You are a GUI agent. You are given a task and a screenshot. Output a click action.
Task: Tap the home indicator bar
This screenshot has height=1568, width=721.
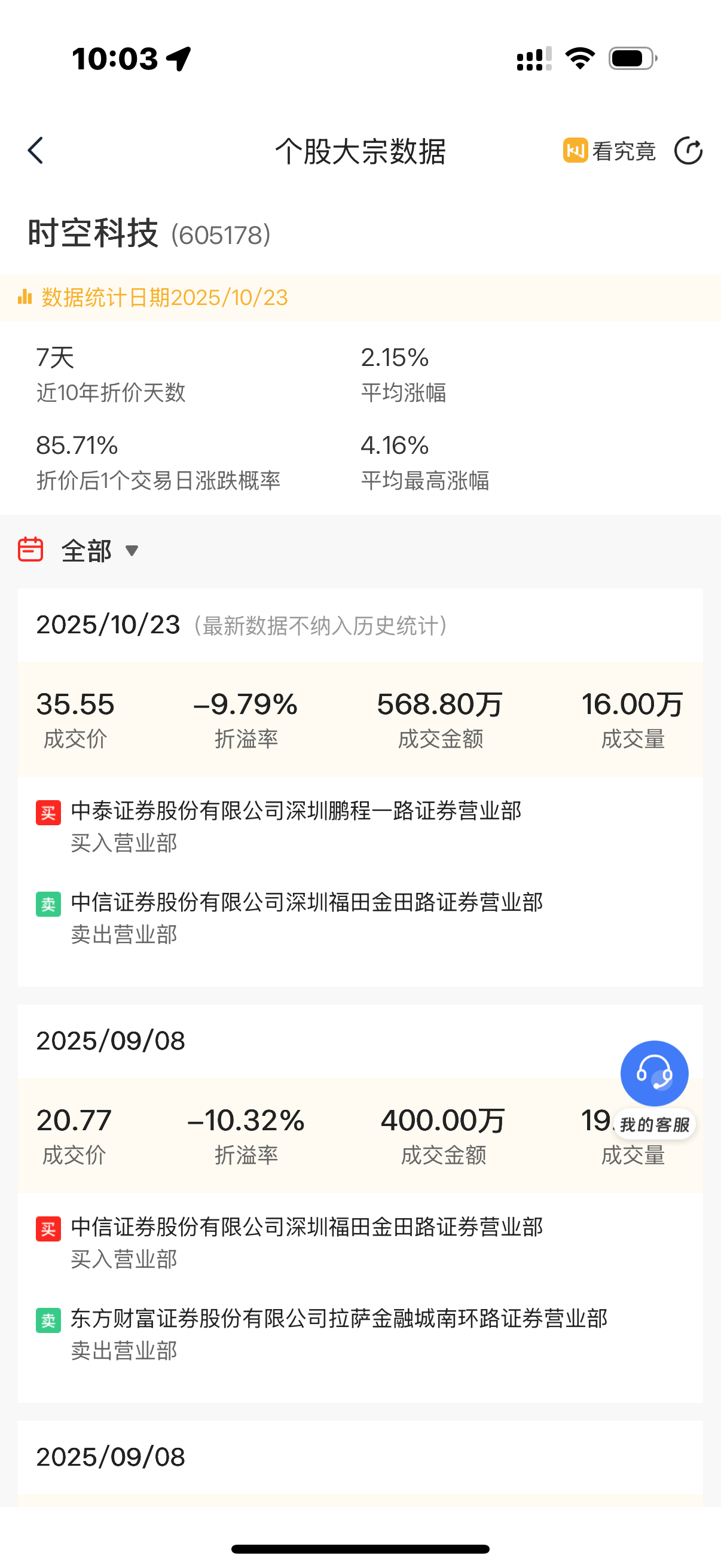[360, 1548]
